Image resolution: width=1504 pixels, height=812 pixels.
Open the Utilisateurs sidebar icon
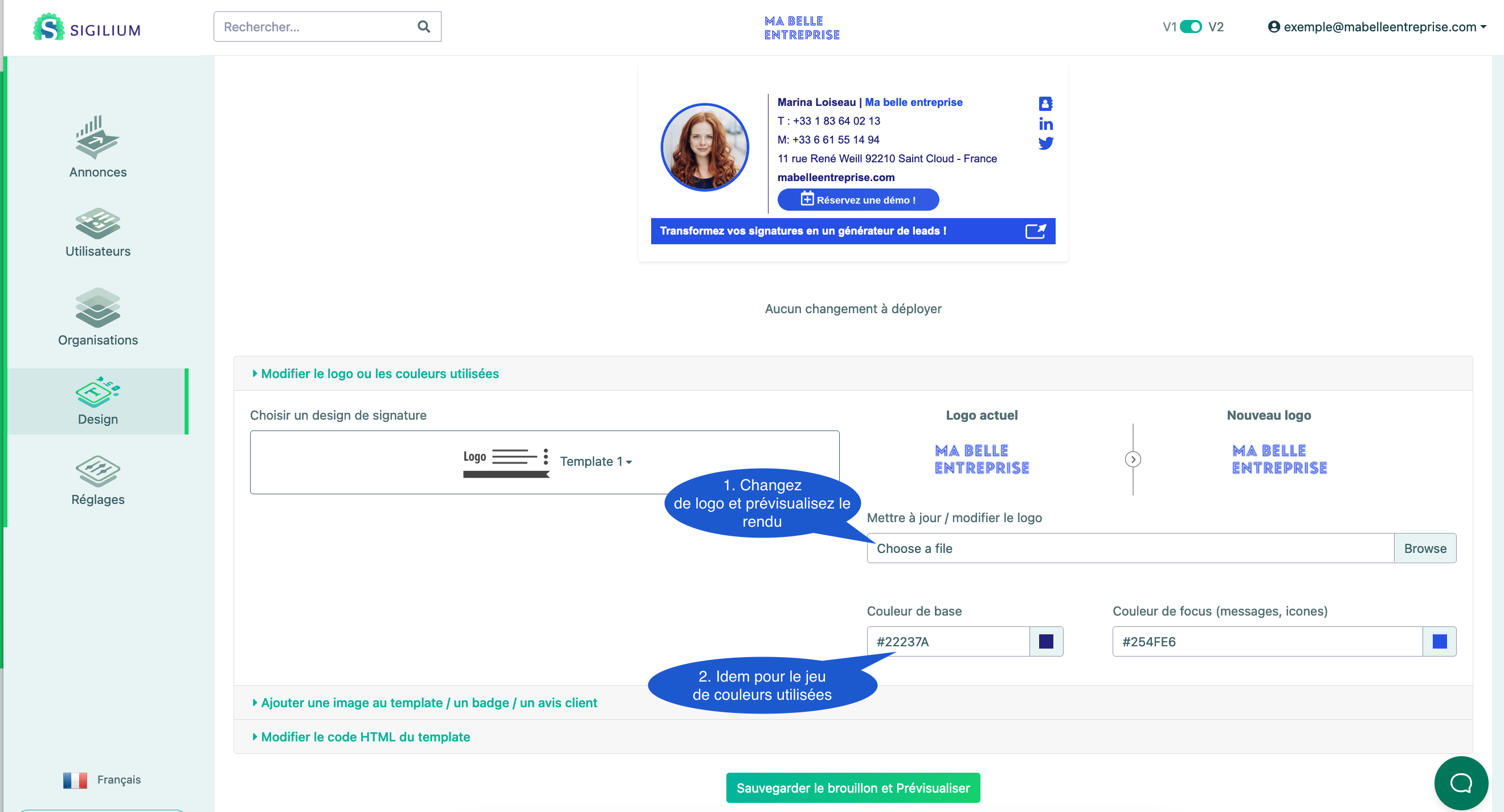point(97,224)
